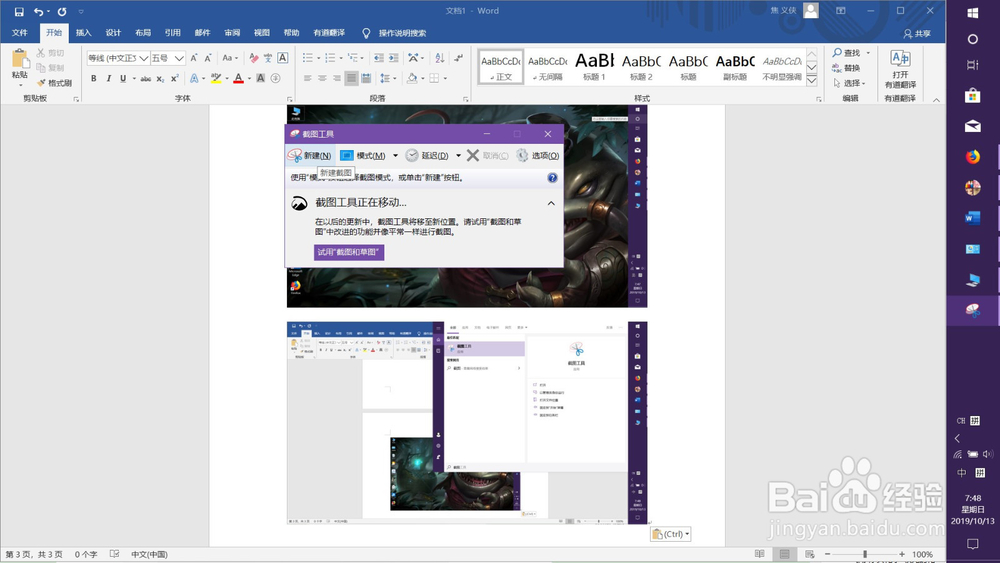
Task: Toggle Italic formatting
Action: click(x=108, y=78)
